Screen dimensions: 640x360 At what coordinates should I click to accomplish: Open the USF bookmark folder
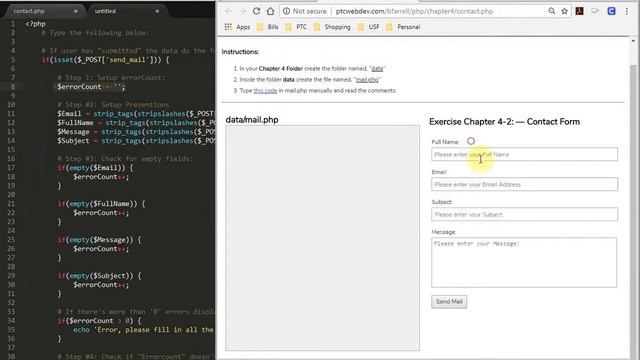[369, 27]
